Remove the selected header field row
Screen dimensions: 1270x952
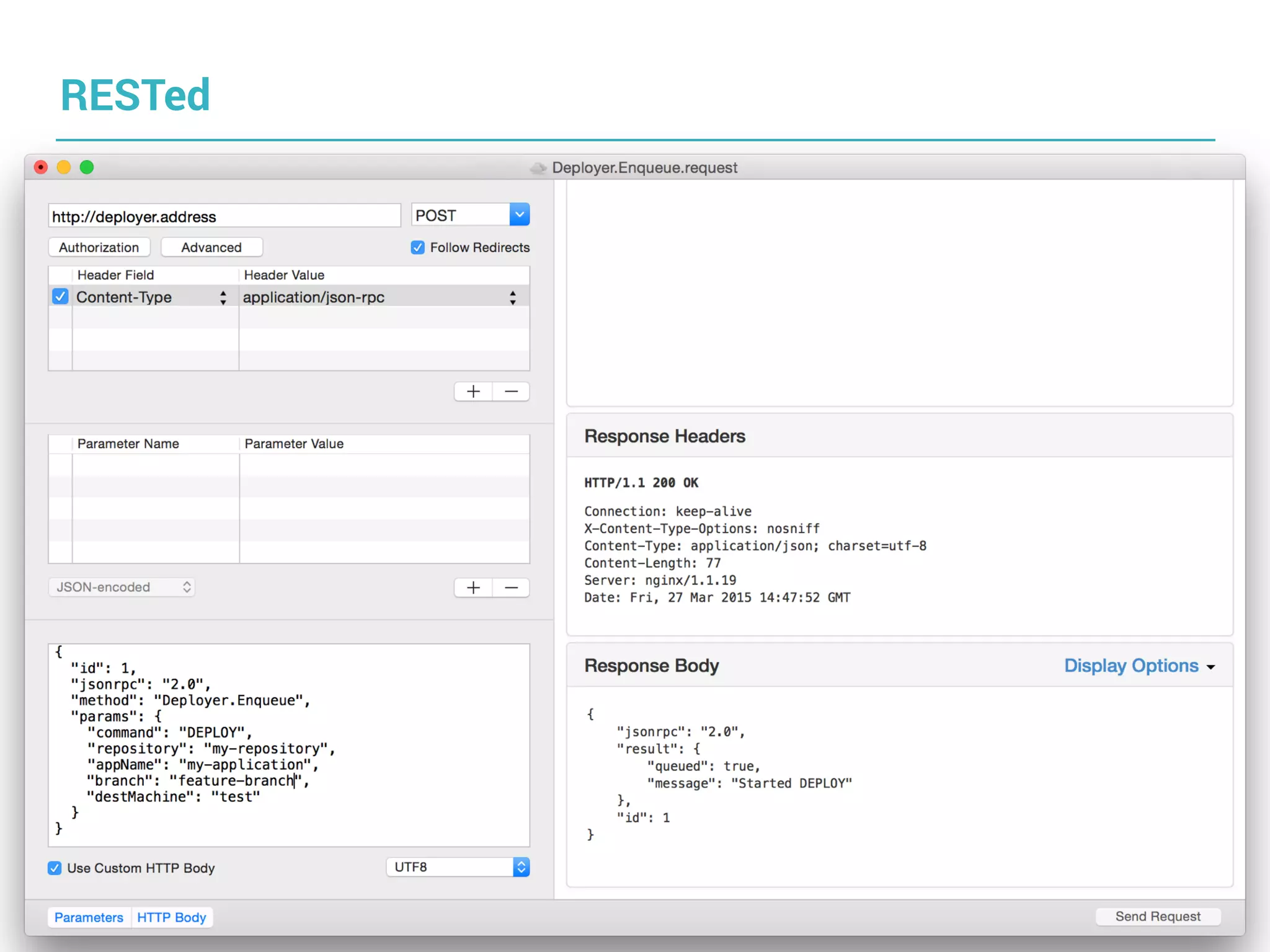coord(511,392)
